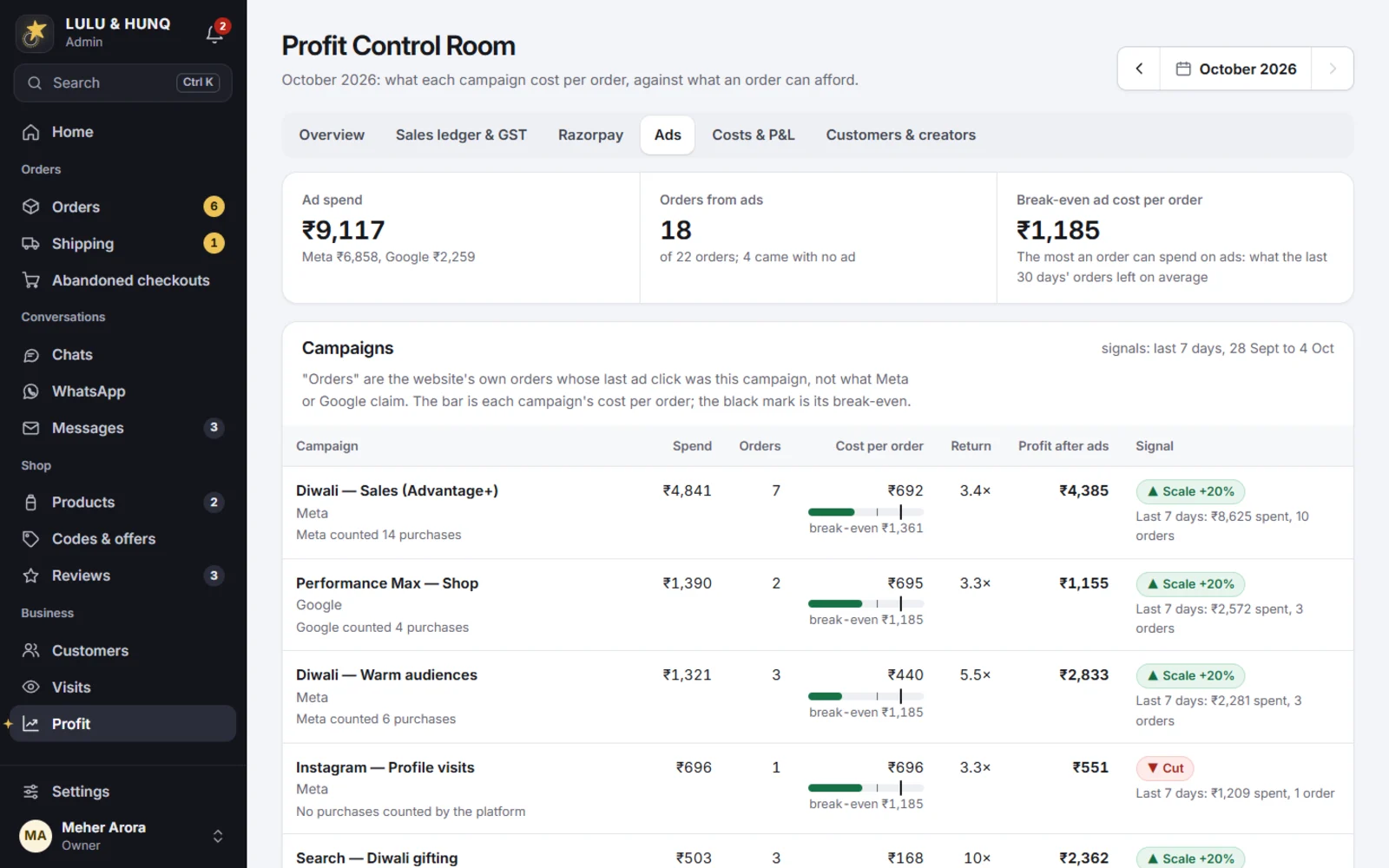Screen dimensions: 1389x868
Task: Click the Orders box icon
Action: coord(31,207)
